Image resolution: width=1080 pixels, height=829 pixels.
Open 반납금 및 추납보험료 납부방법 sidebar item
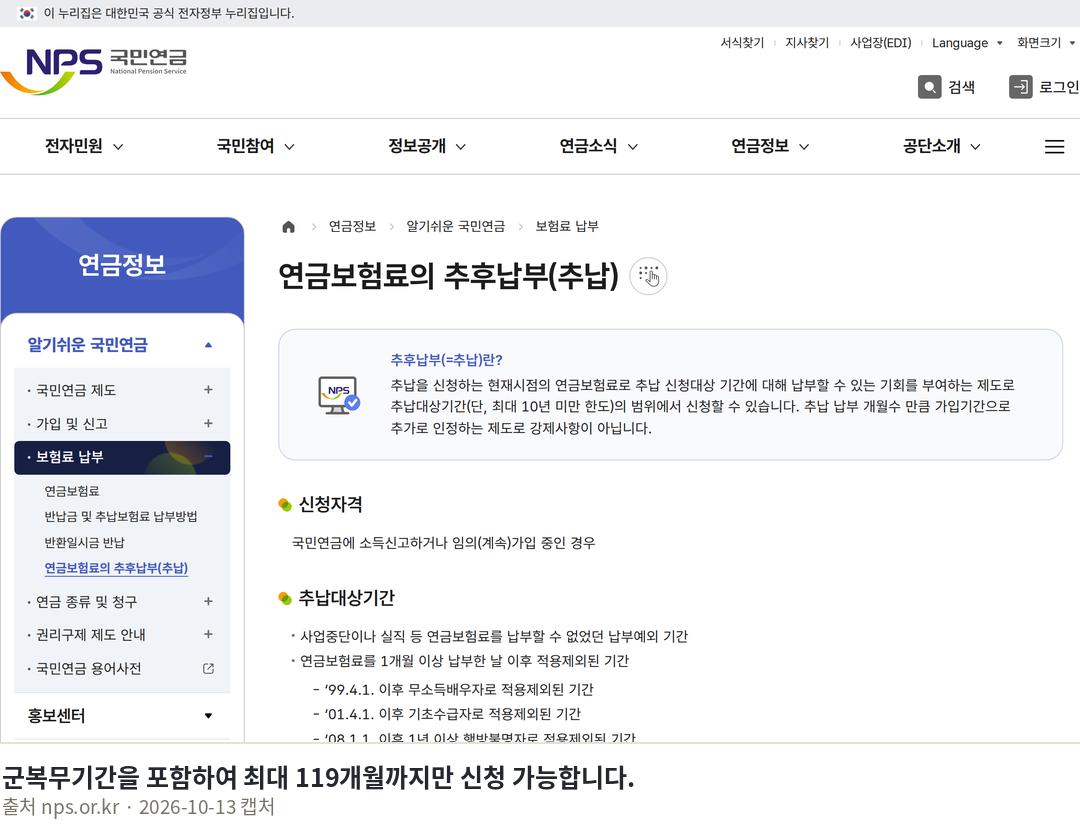[121, 516]
